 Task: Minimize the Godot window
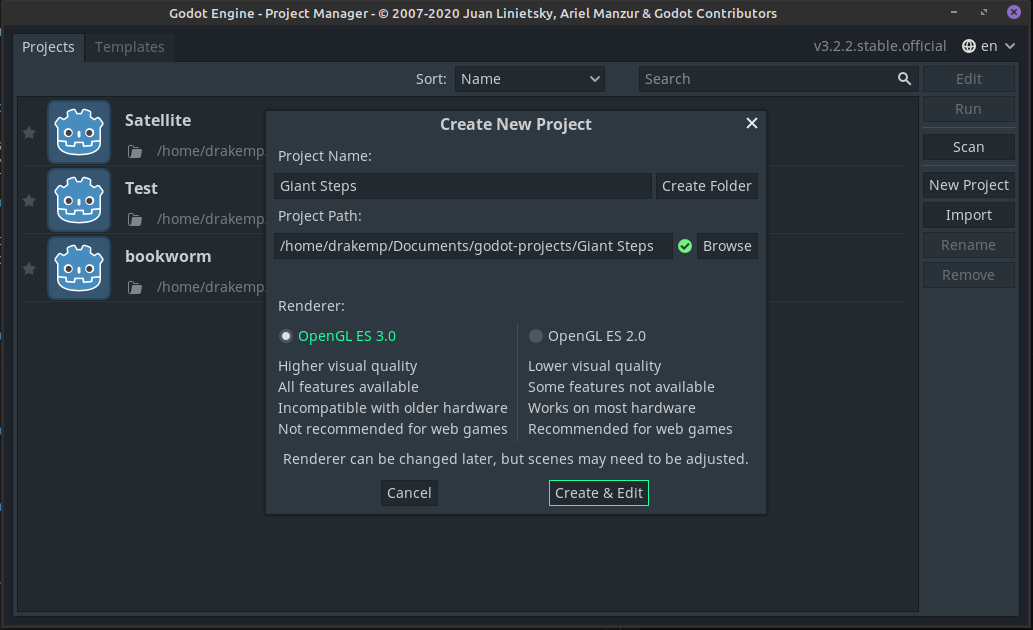953,13
